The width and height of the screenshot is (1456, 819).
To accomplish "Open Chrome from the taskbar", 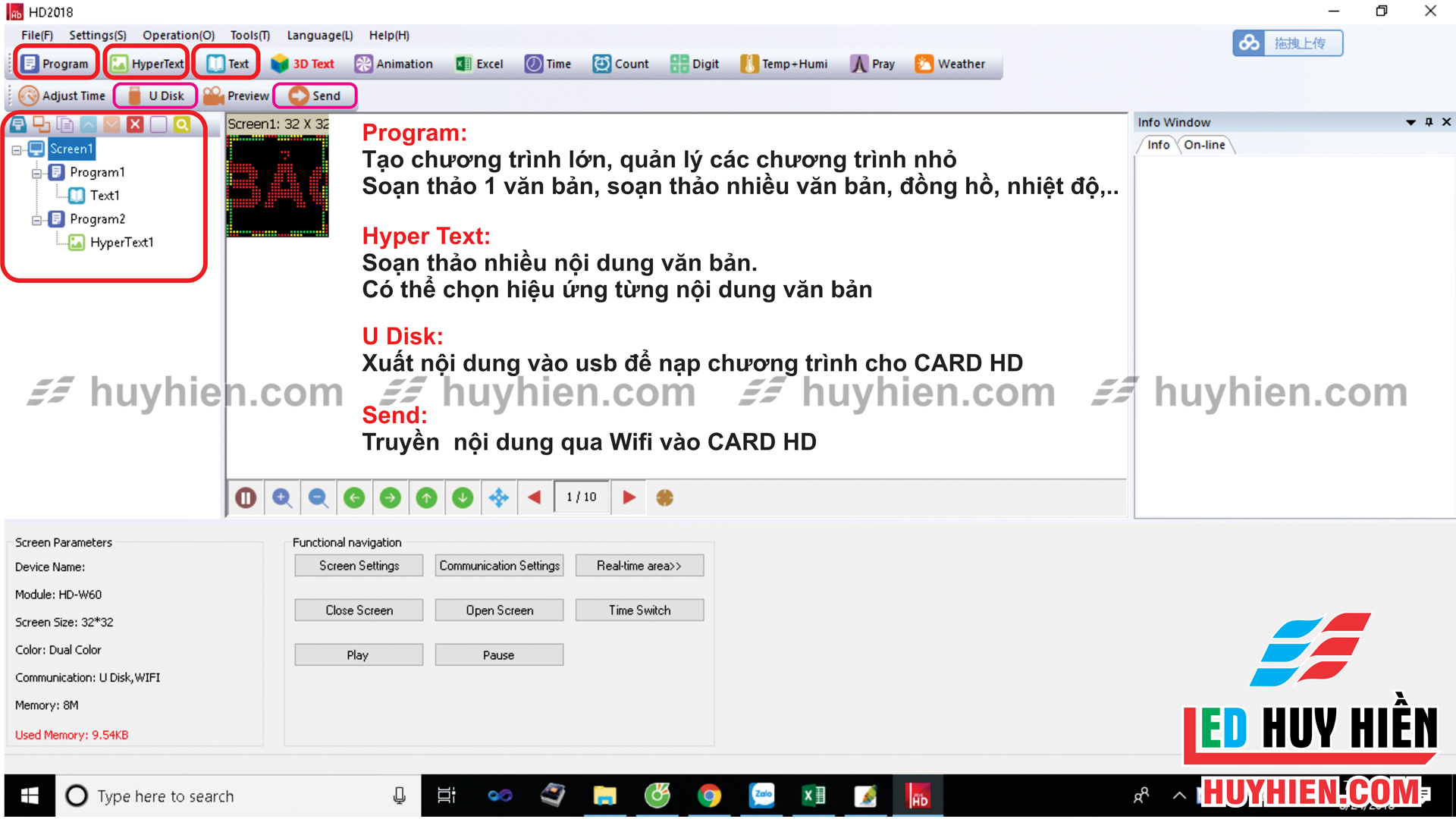I will coord(709,795).
